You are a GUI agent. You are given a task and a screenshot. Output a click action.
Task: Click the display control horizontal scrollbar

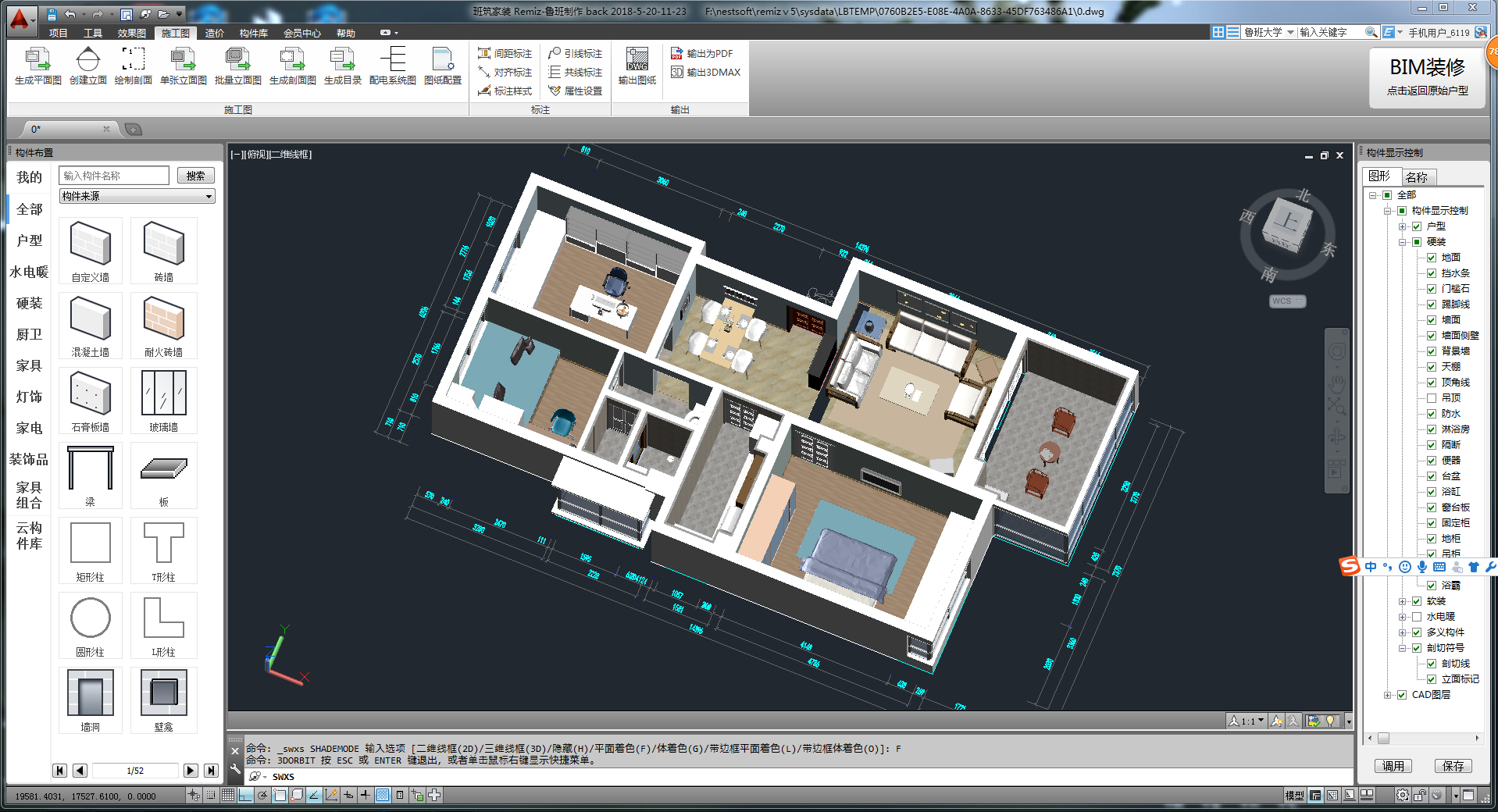[1423, 739]
